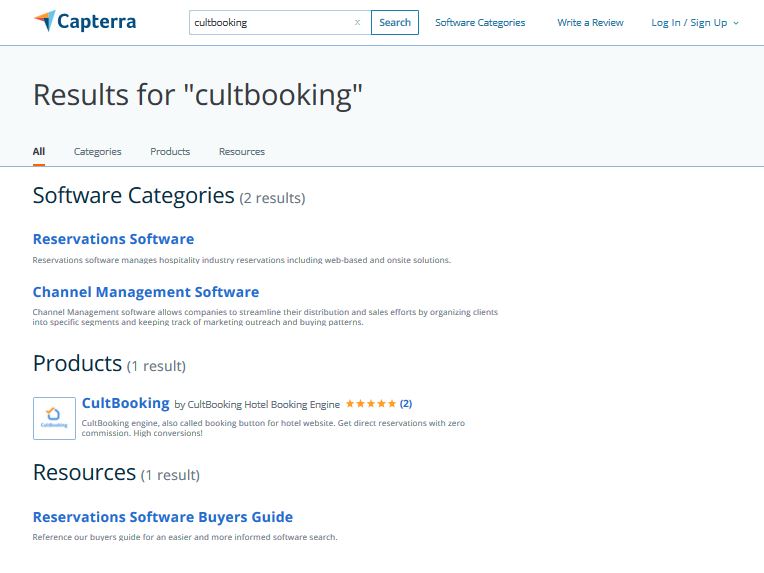Open Reservations Software Buyers Guide
Viewport: 764px width, 573px height.
163,516
